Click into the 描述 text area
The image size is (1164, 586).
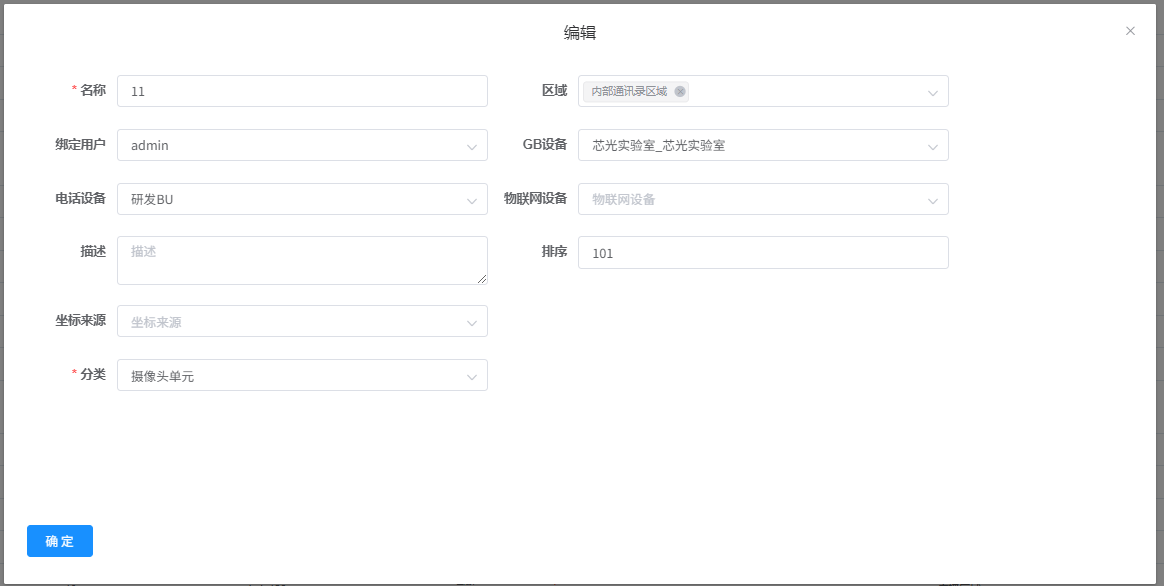pos(300,260)
